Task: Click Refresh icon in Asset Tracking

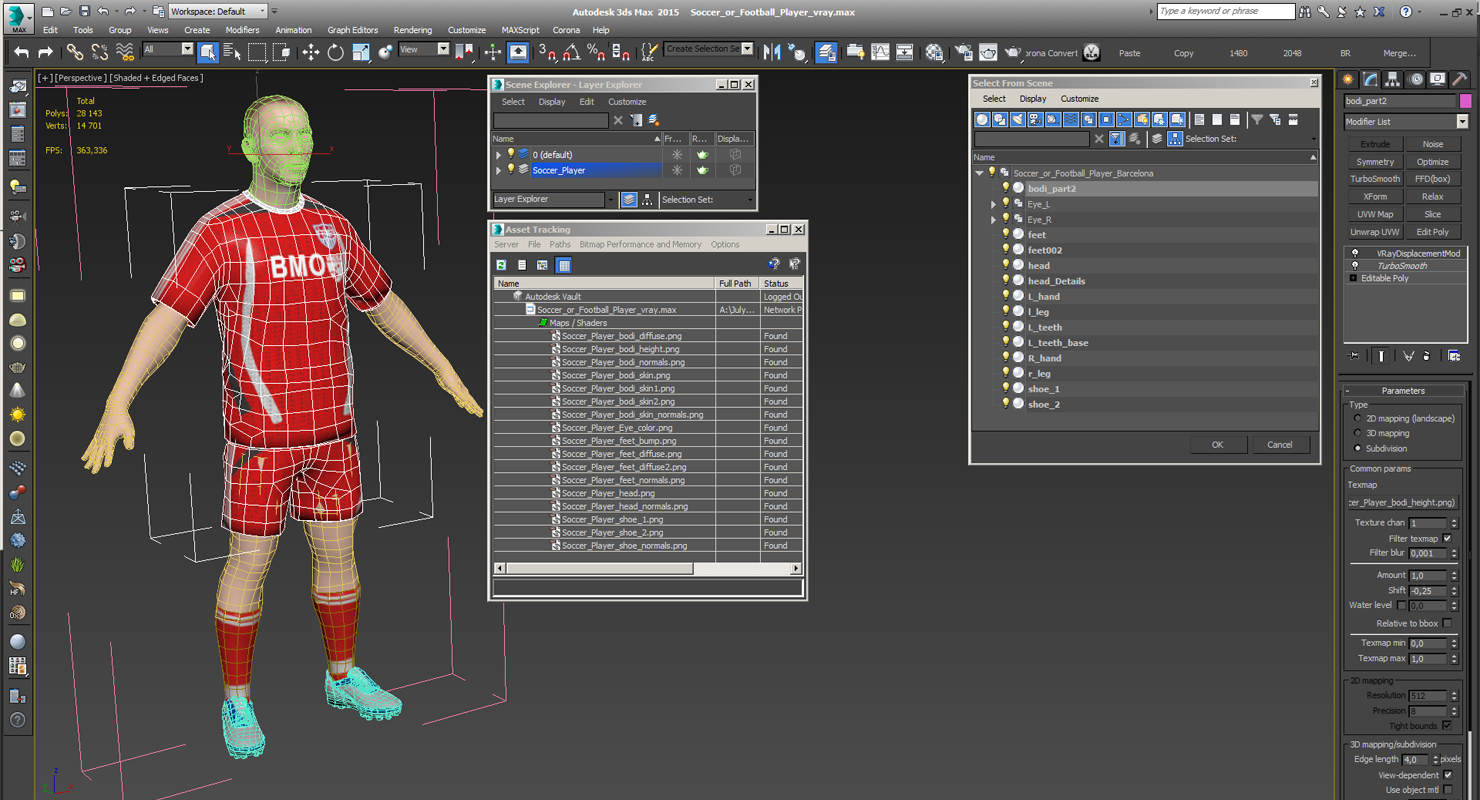Action: pos(501,265)
